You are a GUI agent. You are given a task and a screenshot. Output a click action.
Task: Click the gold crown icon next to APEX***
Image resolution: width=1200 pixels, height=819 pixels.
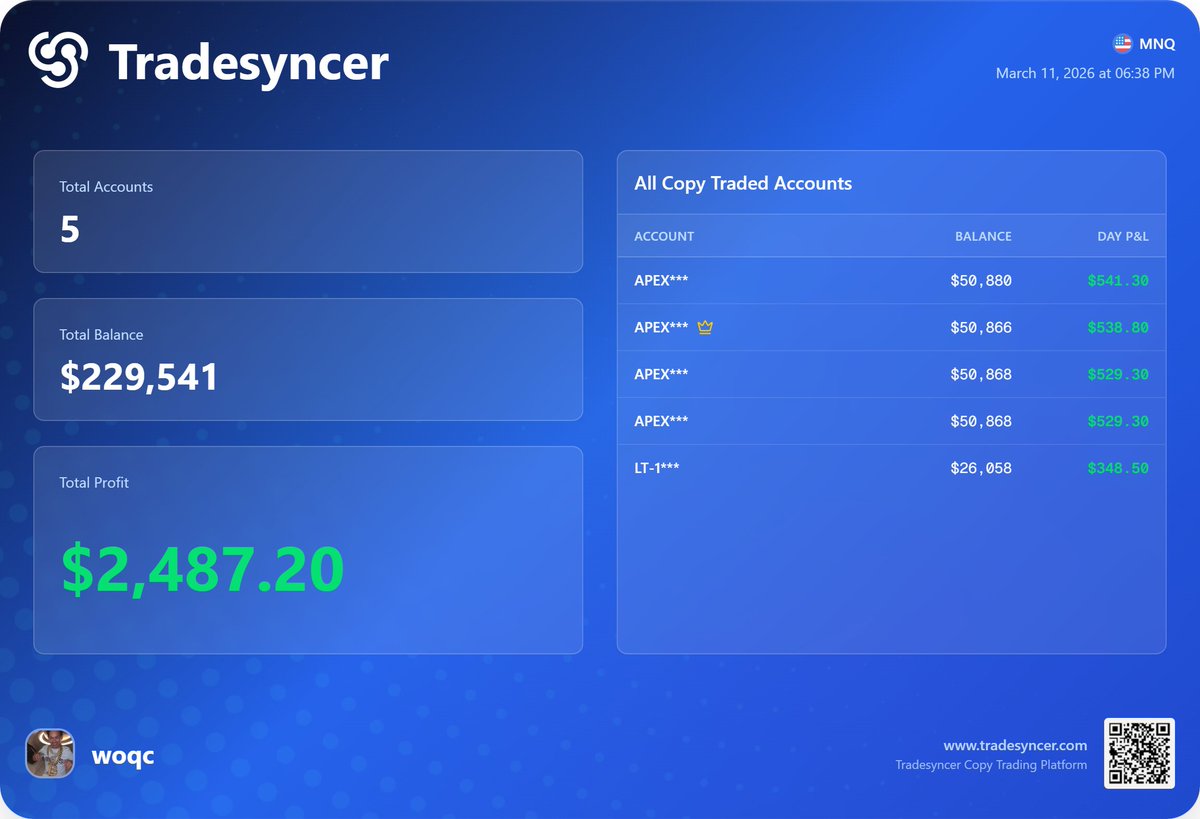705,327
